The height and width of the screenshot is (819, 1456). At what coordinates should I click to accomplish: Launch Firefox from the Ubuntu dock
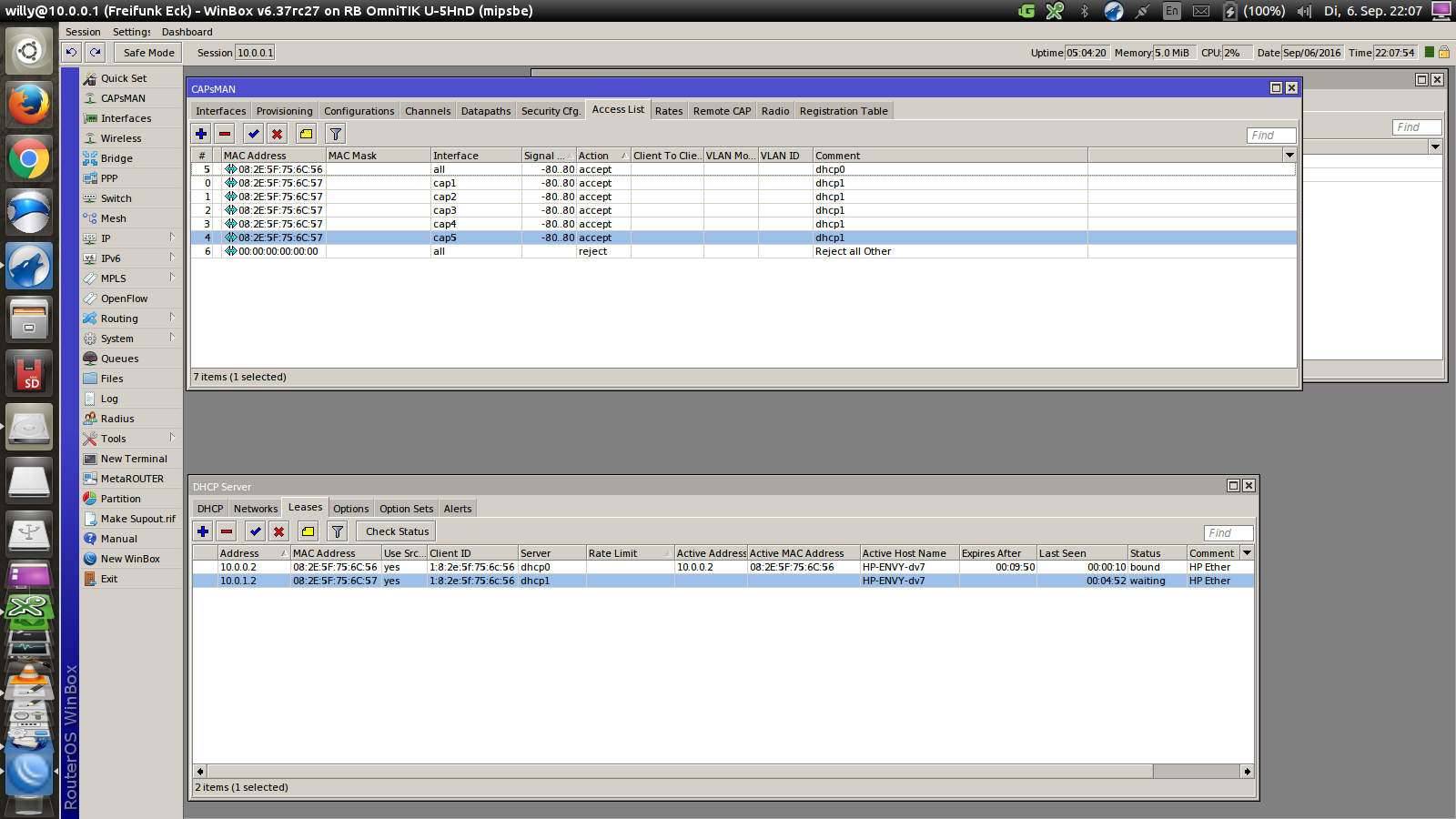(x=29, y=104)
